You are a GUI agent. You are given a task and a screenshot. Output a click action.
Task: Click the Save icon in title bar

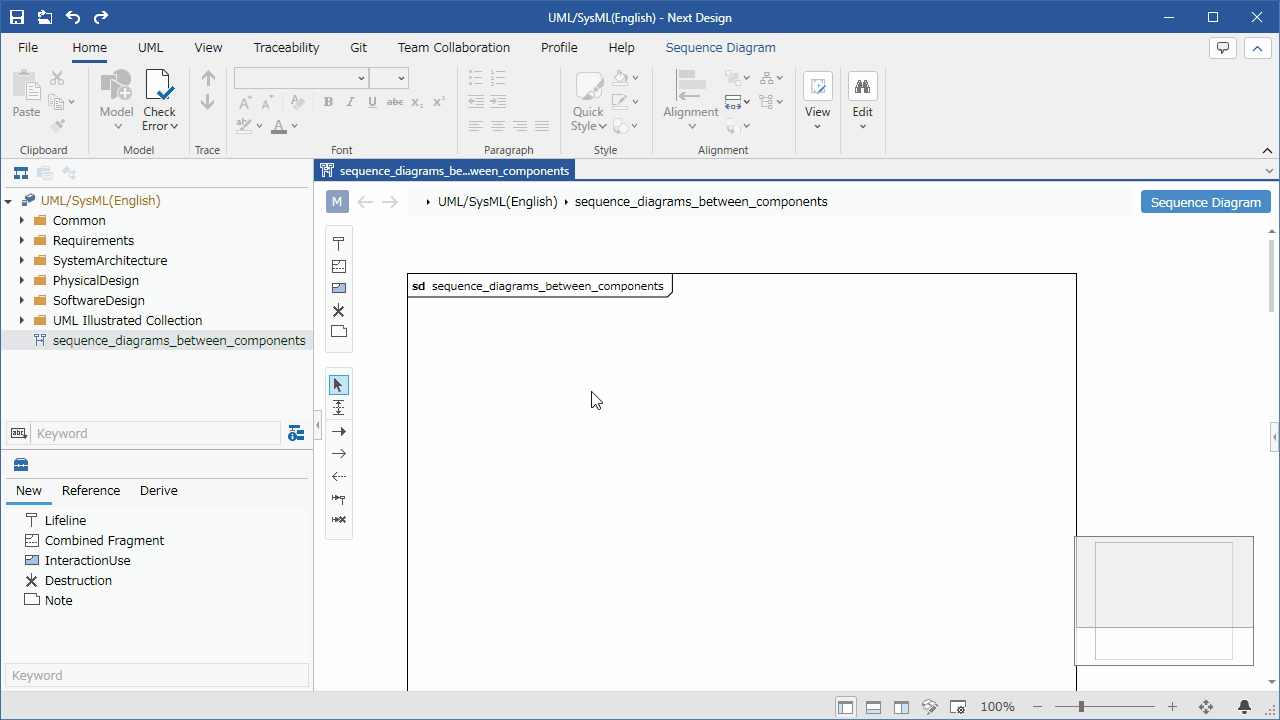point(18,17)
